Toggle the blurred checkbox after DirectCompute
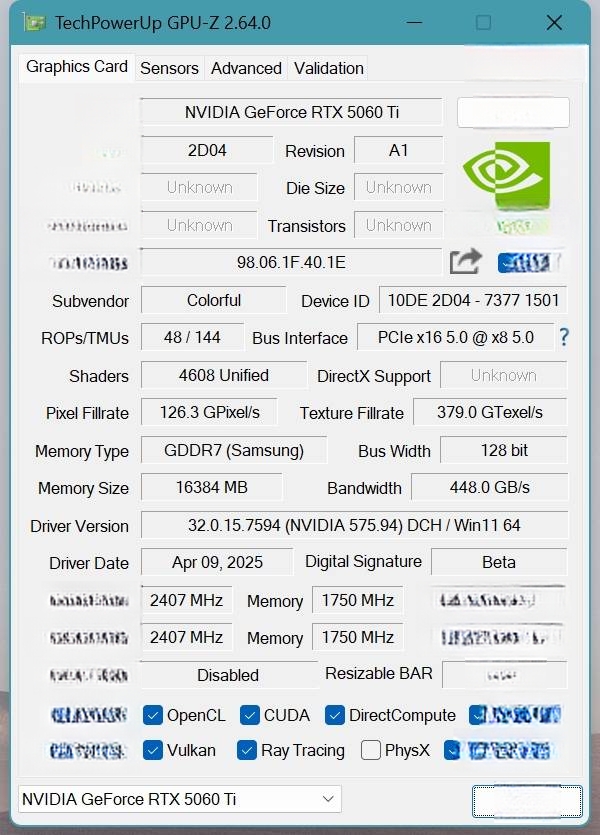 pyautogui.click(x=478, y=715)
